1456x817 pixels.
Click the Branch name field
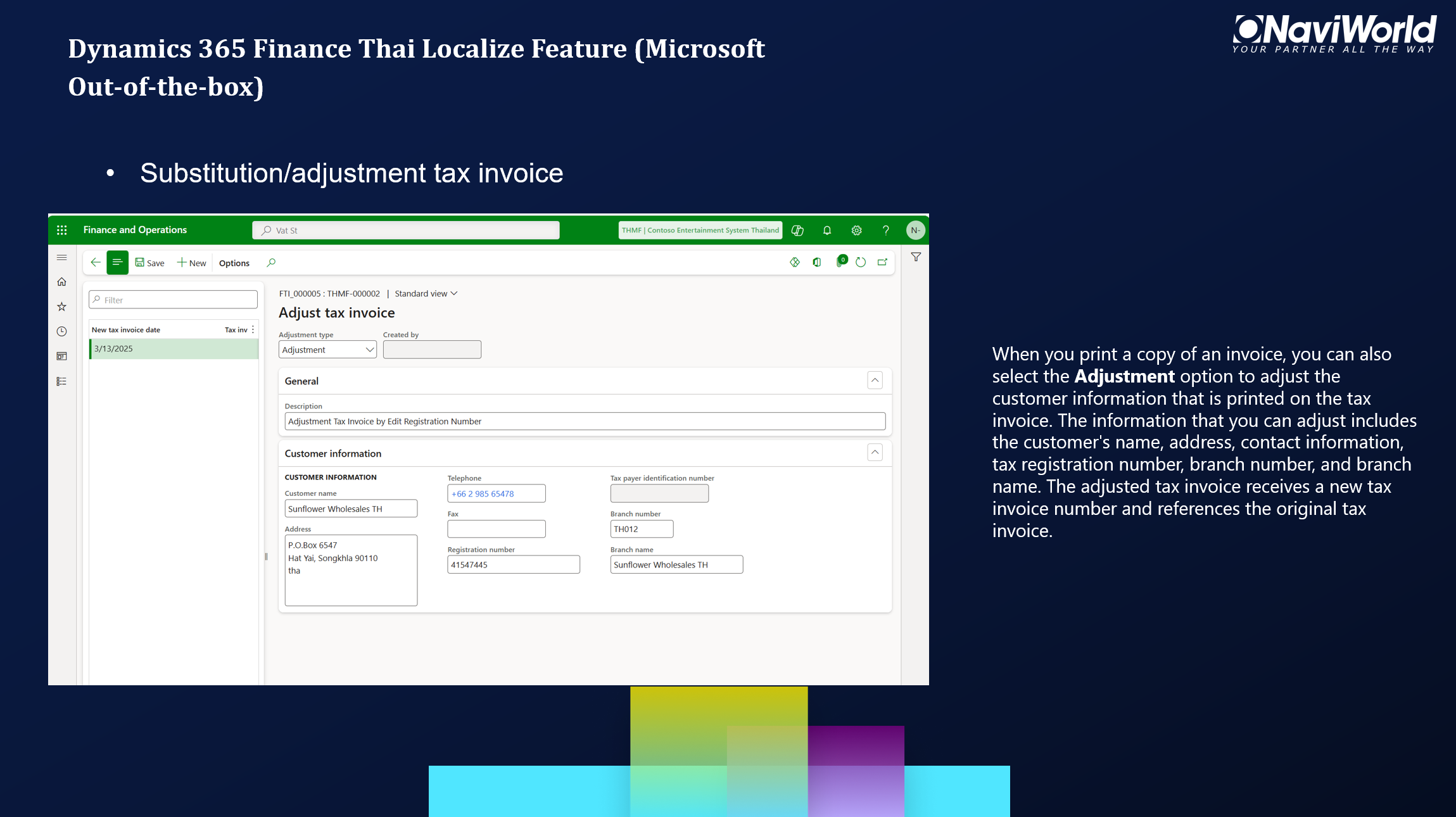(676, 564)
